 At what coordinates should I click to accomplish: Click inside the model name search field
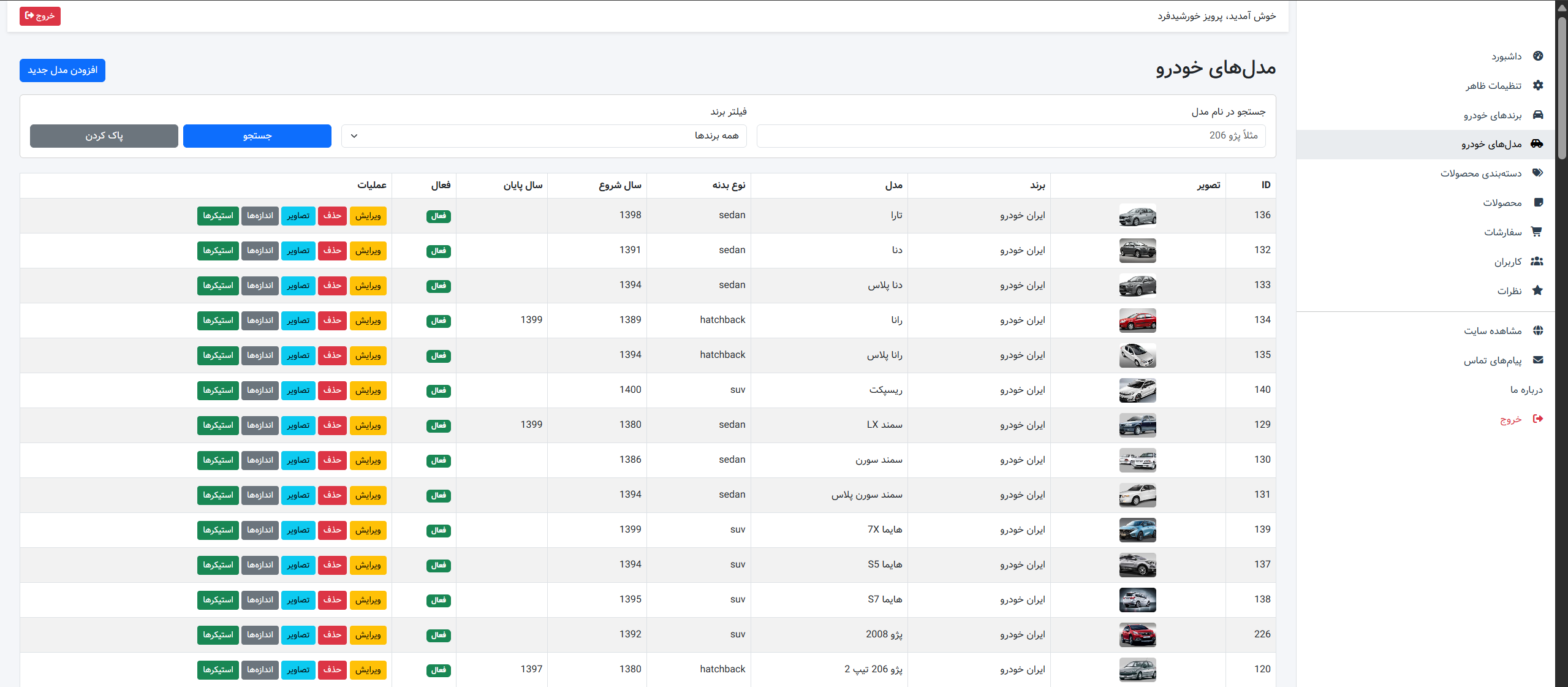click(x=1011, y=136)
